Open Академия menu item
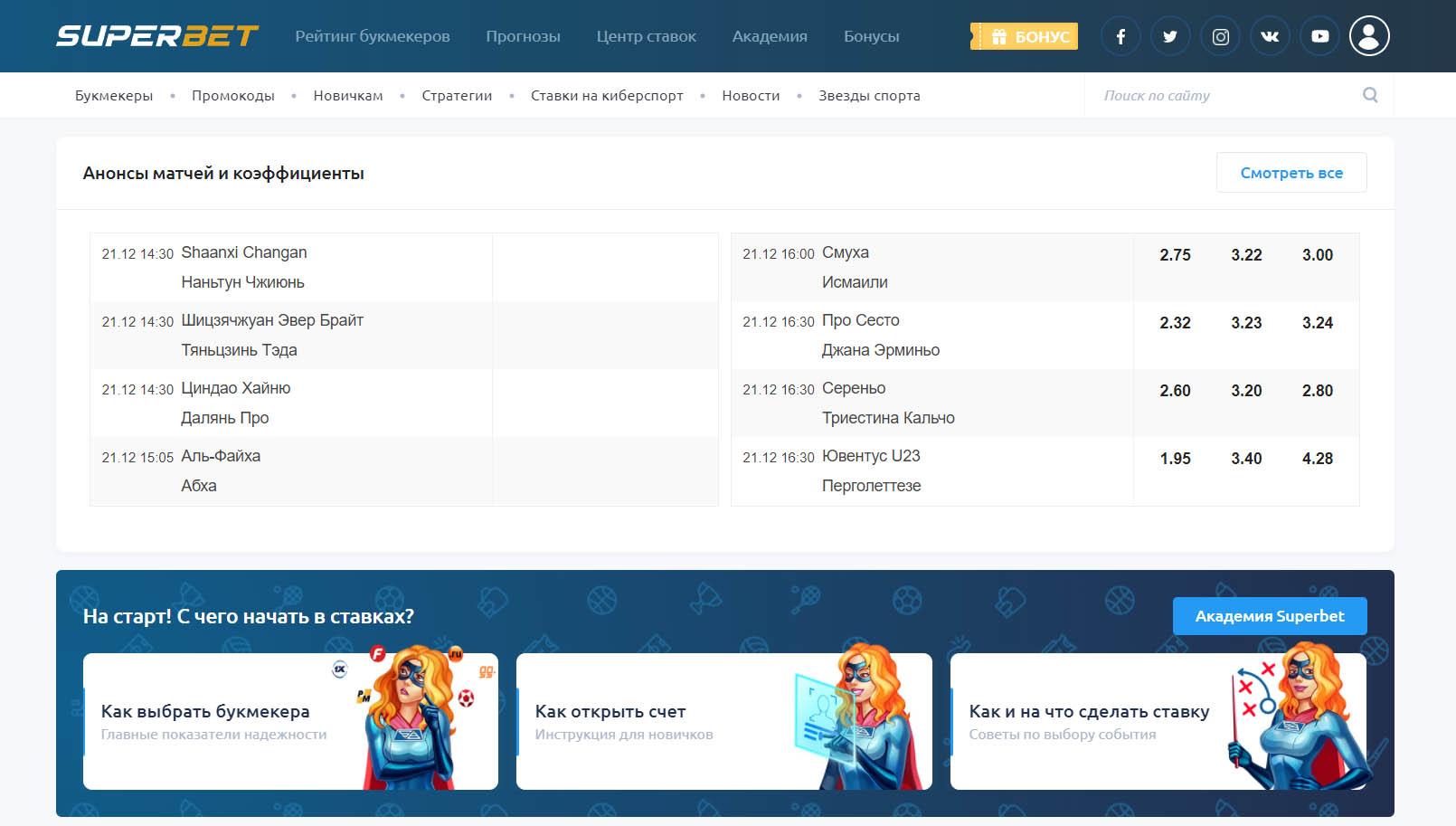This screenshot has width=1456, height=826. pos(770,36)
